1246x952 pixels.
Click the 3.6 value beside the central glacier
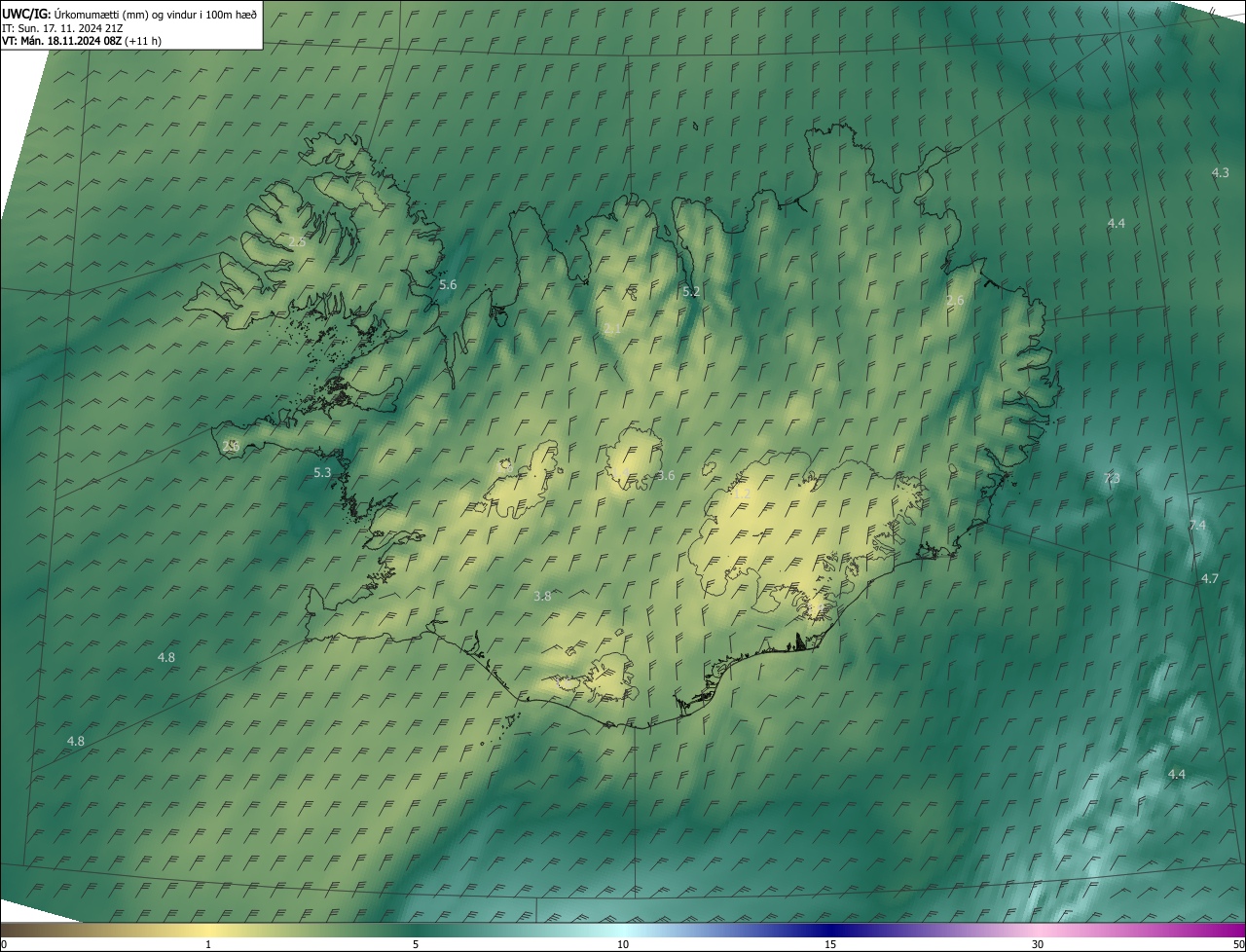click(666, 475)
